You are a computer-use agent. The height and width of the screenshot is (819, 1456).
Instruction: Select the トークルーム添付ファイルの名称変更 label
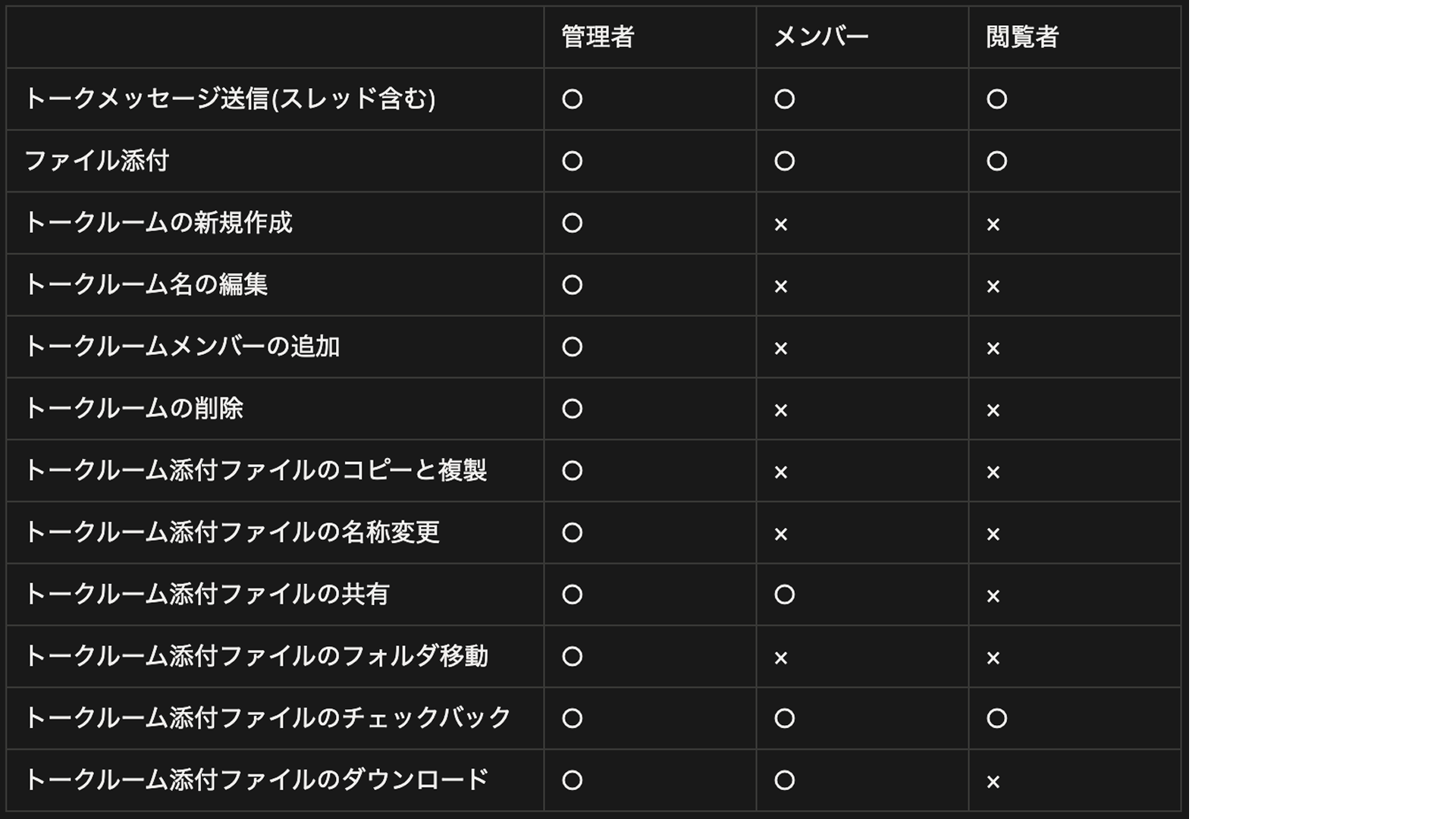coord(232,532)
